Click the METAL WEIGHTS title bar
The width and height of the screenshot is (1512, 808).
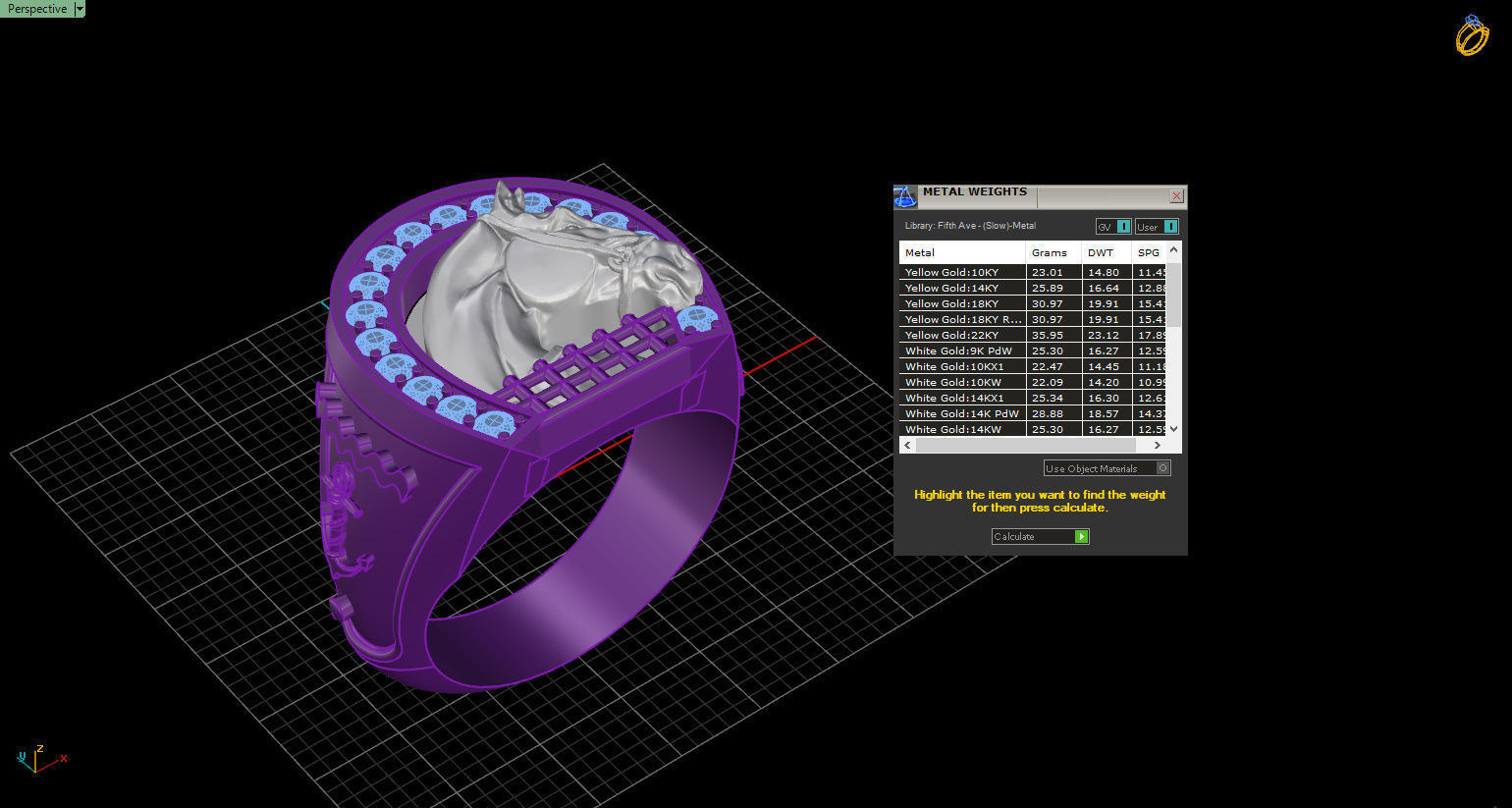(x=1041, y=196)
